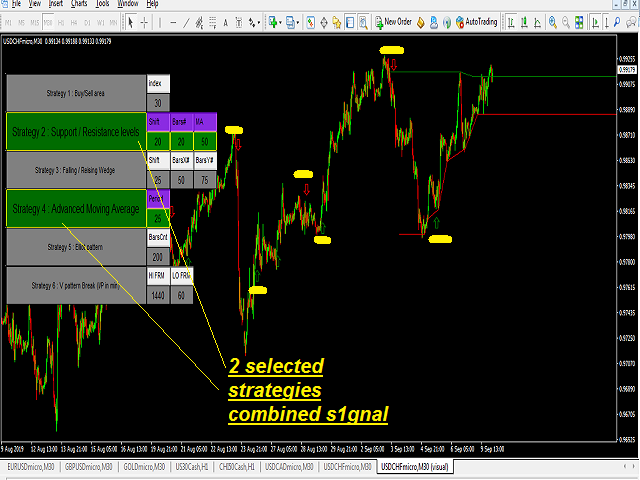Switch to CHI50Cash,H1 chart tab
This screenshot has width=640, height=480.
click(x=237, y=467)
